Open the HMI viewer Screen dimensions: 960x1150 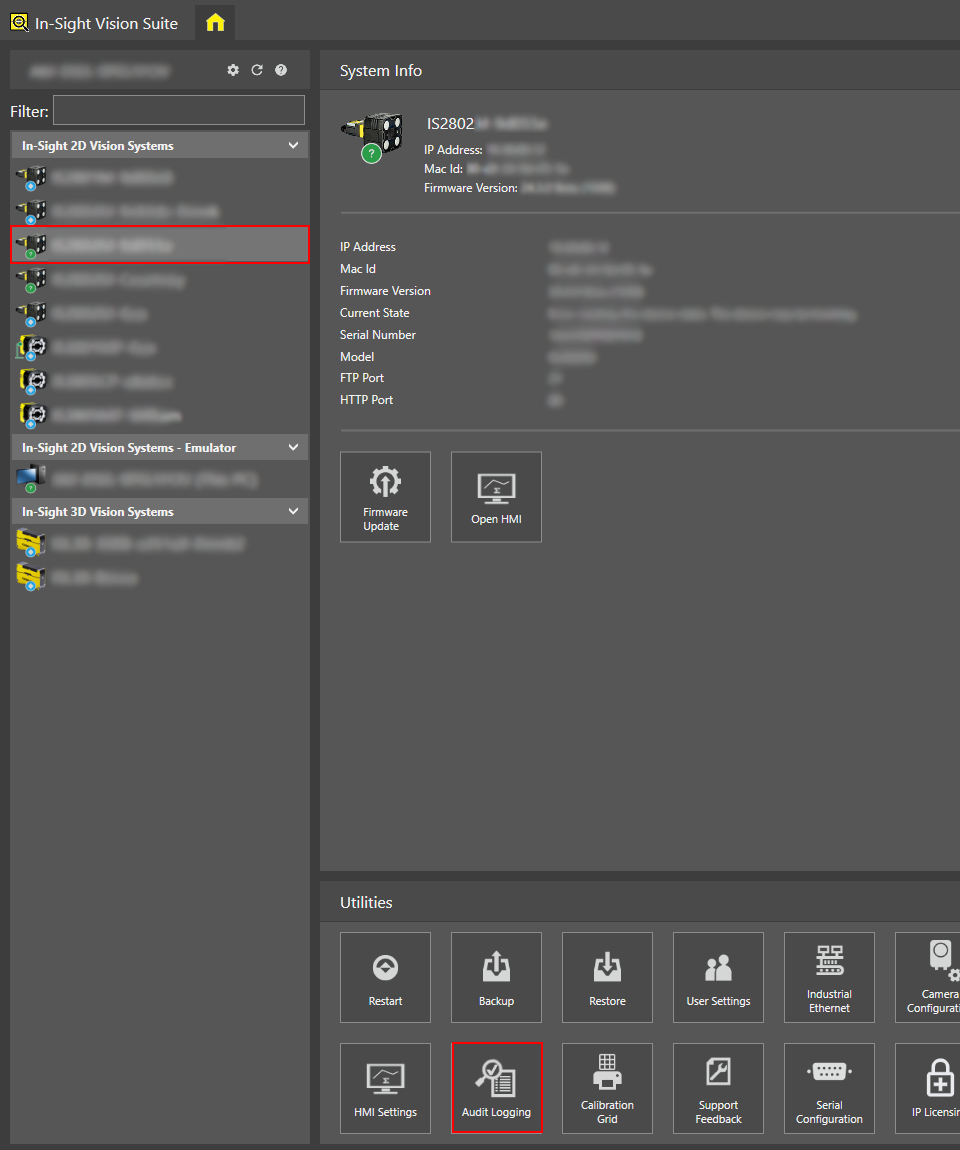pos(496,497)
